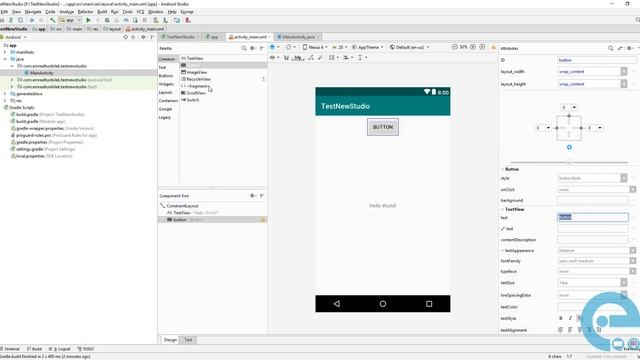
Task: Search attributes with magnifier icon
Action: click(611, 48)
